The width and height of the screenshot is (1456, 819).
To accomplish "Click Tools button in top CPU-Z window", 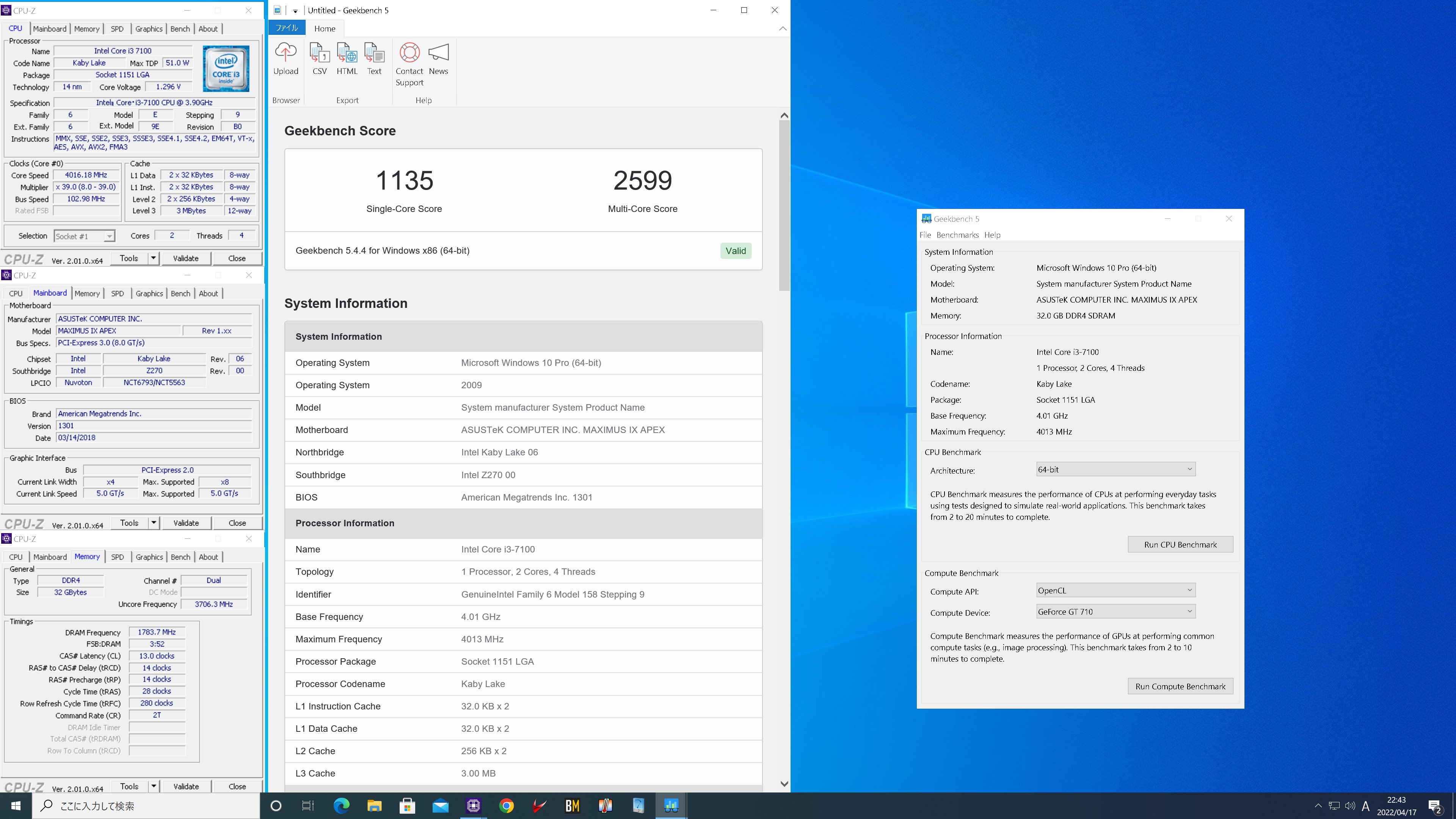I will (129, 258).
